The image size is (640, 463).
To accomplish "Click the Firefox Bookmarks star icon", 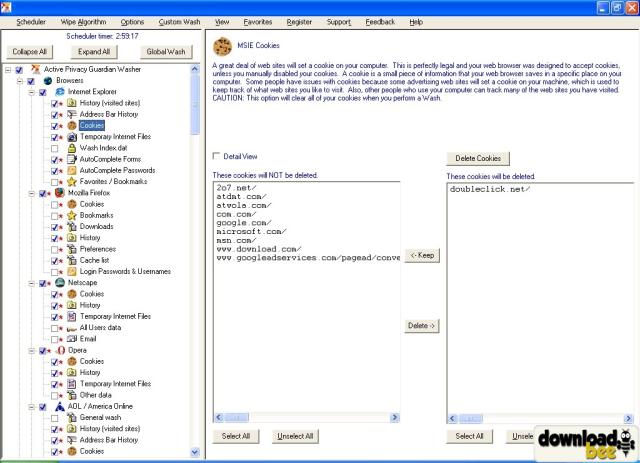I will point(72,215).
